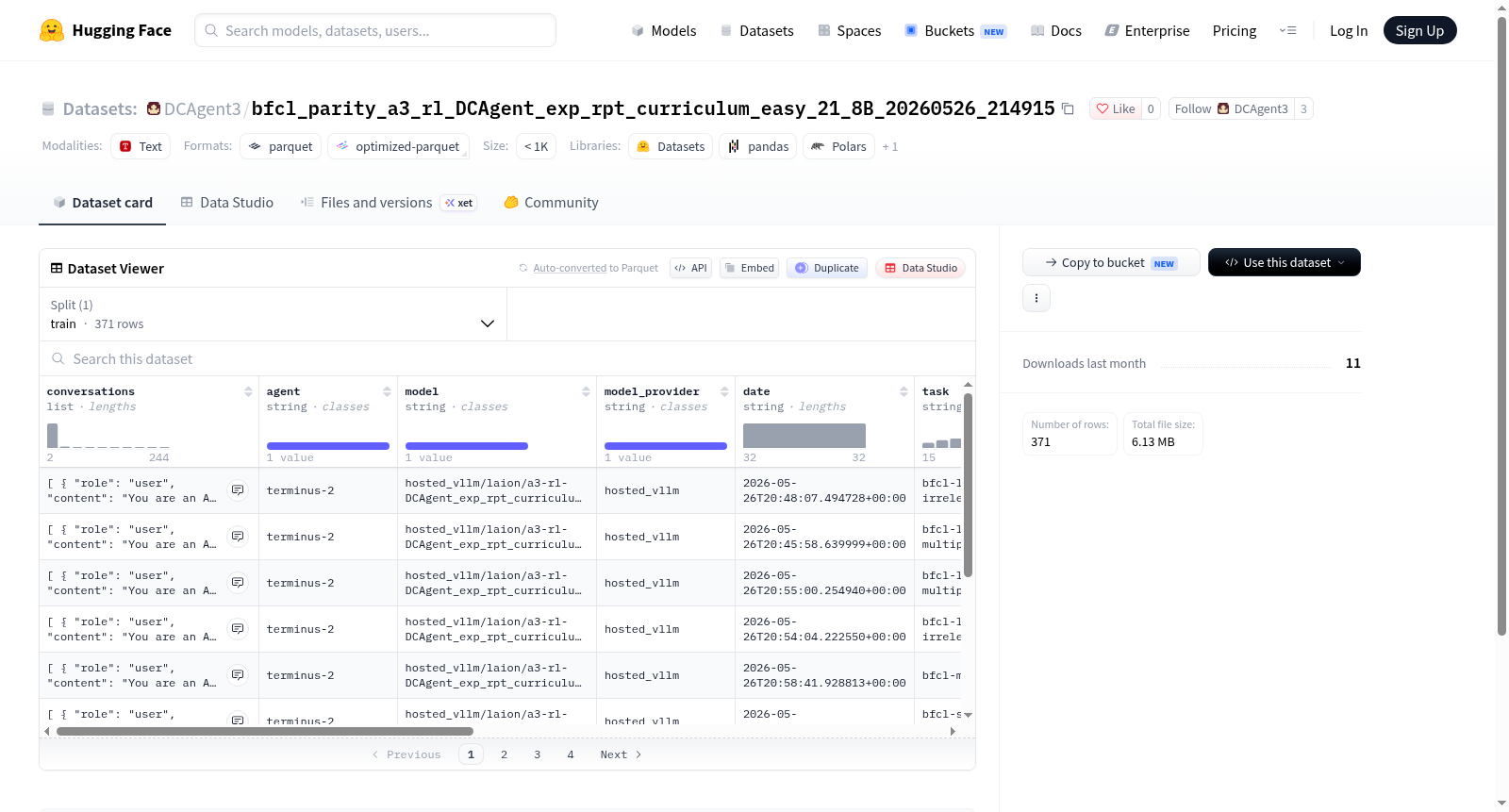Open the Datasets page in navigation

coord(756,30)
